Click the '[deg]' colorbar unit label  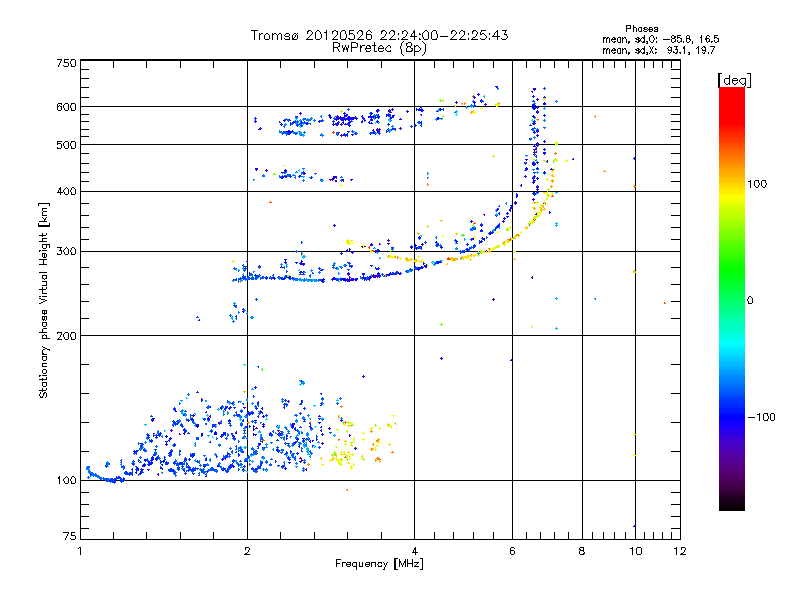pyautogui.click(x=734, y=80)
